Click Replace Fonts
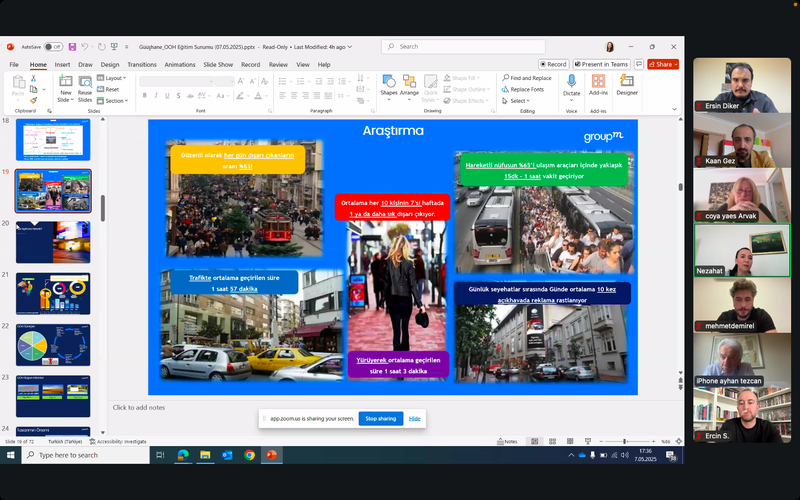Image resolution: width=800 pixels, height=500 pixels. 523,89
